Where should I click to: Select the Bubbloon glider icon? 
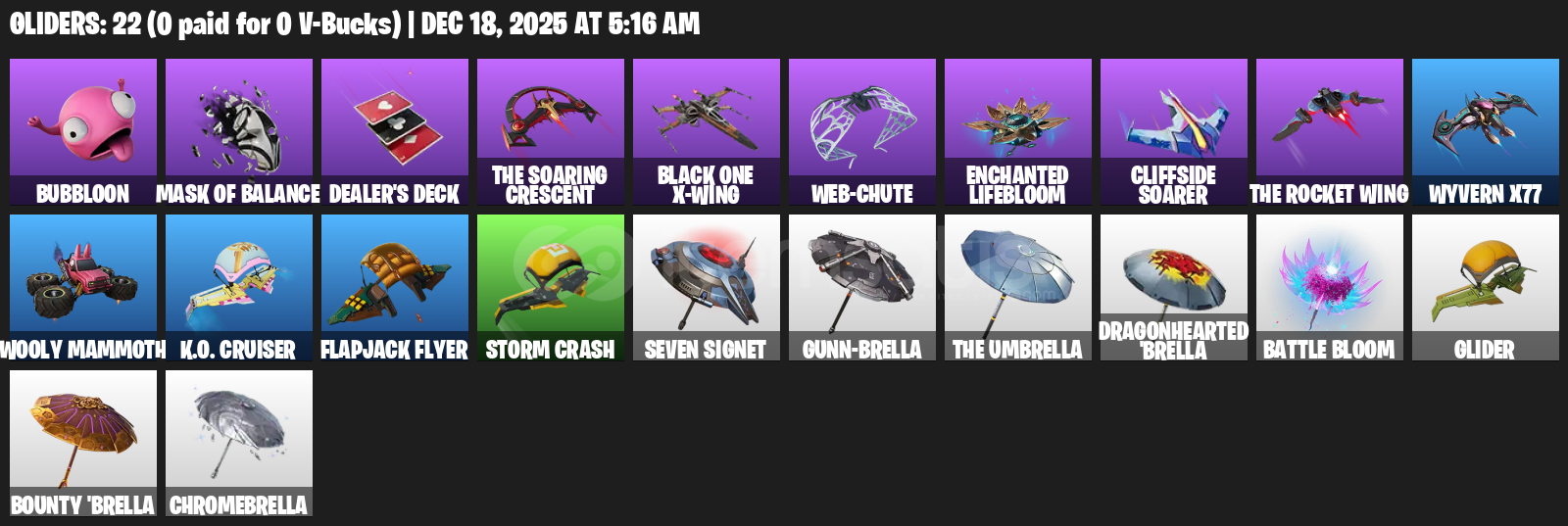(83, 132)
